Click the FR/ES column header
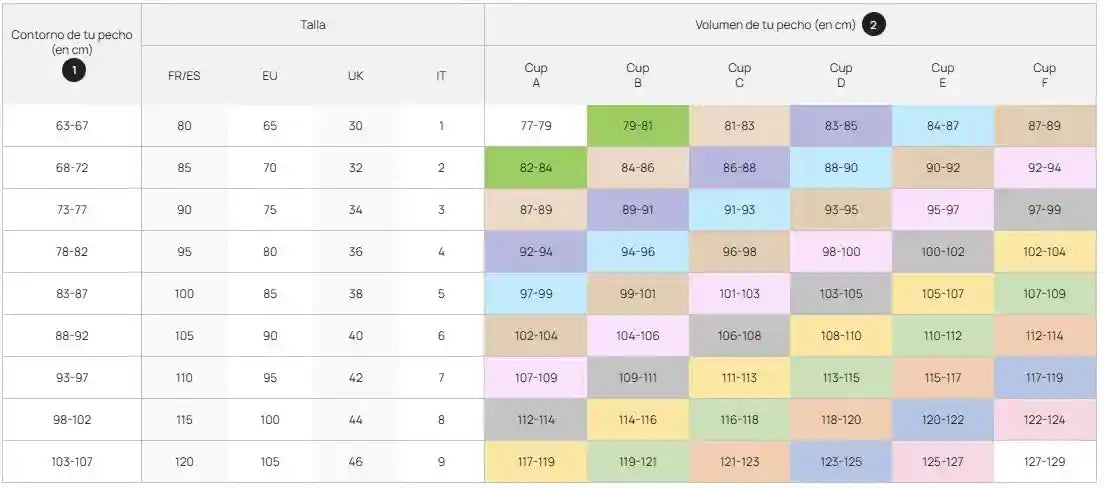Image resolution: width=1104 pixels, height=488 pixels. [x=184, y=76]
